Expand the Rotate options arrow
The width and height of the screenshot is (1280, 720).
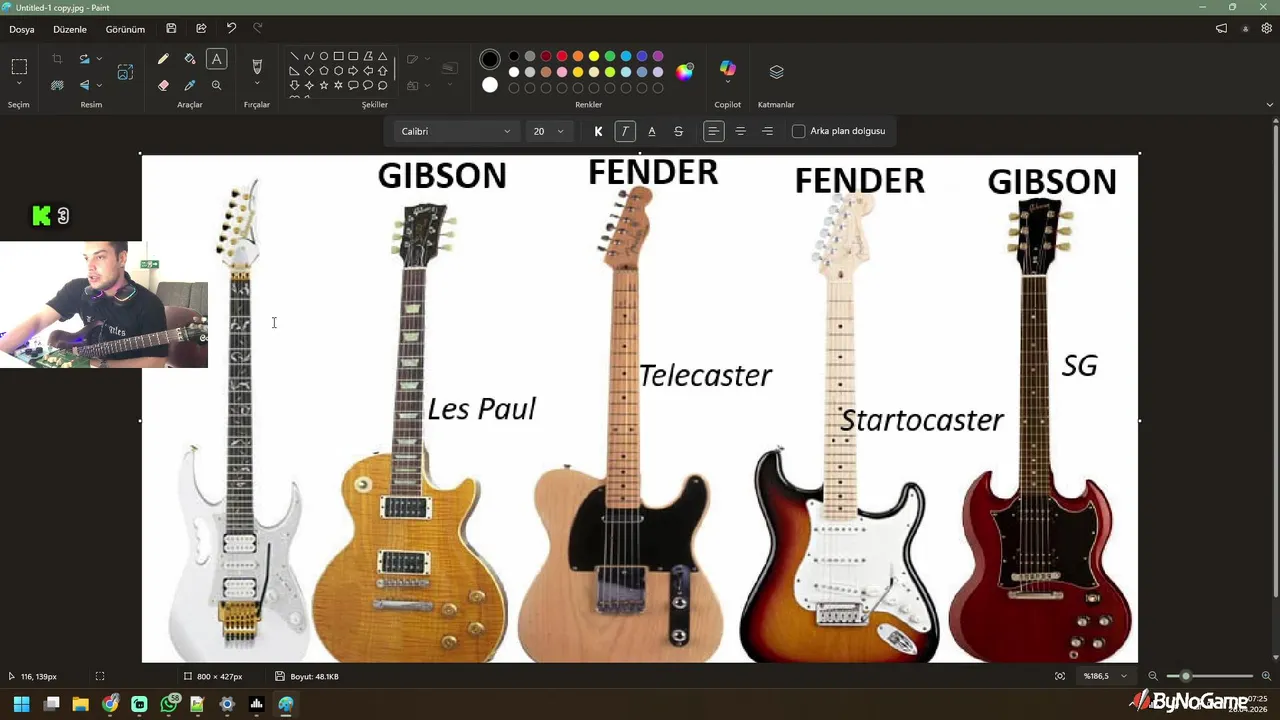click(99, 59)
